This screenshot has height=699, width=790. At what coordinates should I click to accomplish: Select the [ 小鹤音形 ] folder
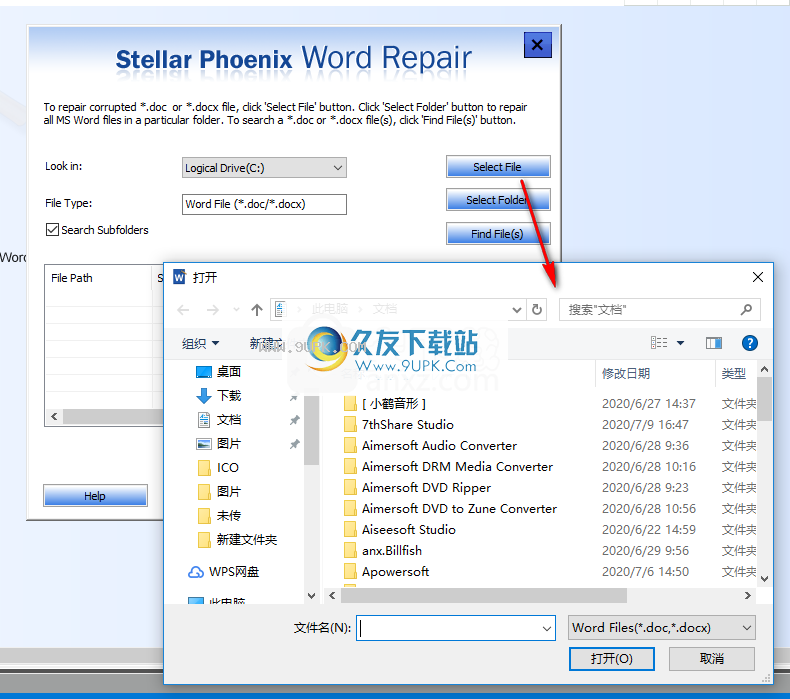point(394,404)
